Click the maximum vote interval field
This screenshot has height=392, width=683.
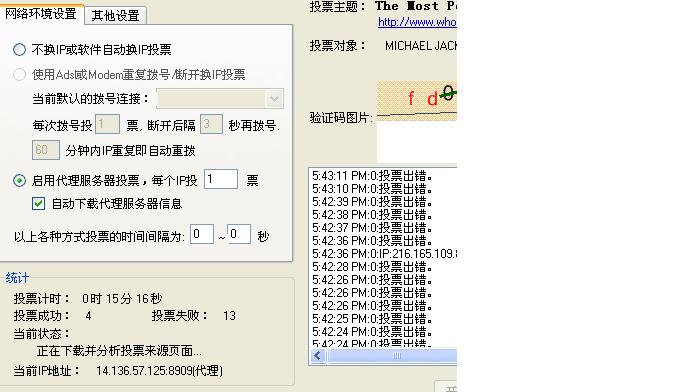(239, 234)
